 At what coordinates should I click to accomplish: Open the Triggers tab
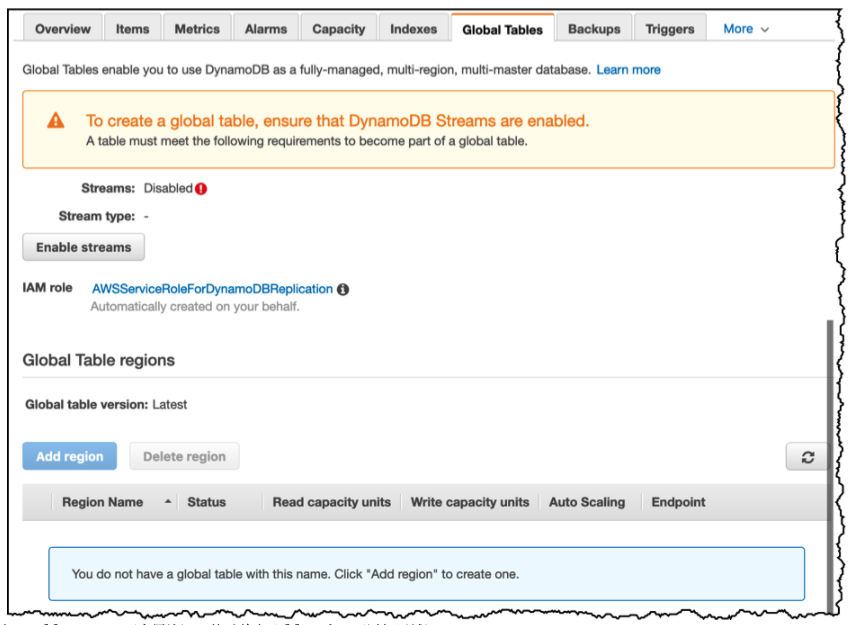[669, 29]
